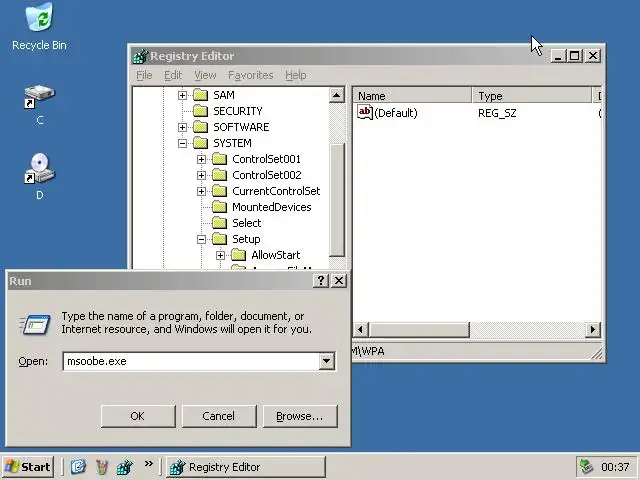Click the Registry Editor quick launch icon

point(125,467)
